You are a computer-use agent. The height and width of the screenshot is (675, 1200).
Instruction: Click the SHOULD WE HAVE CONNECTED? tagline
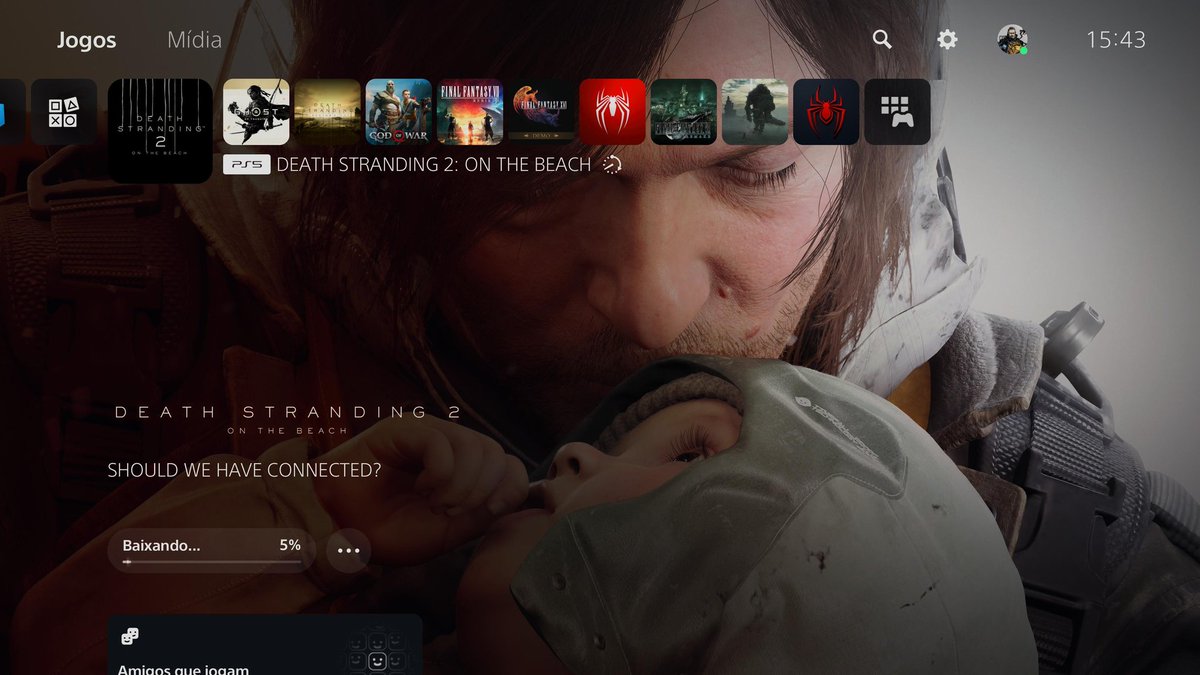coord(244,470)
